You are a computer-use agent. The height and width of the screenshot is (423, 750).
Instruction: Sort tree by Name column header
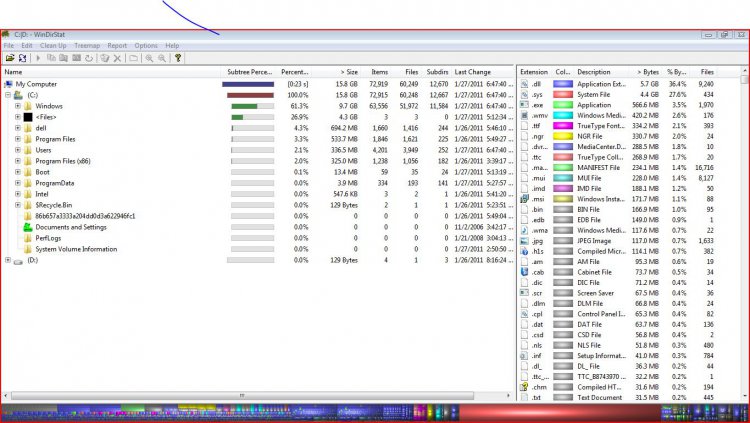111,72
